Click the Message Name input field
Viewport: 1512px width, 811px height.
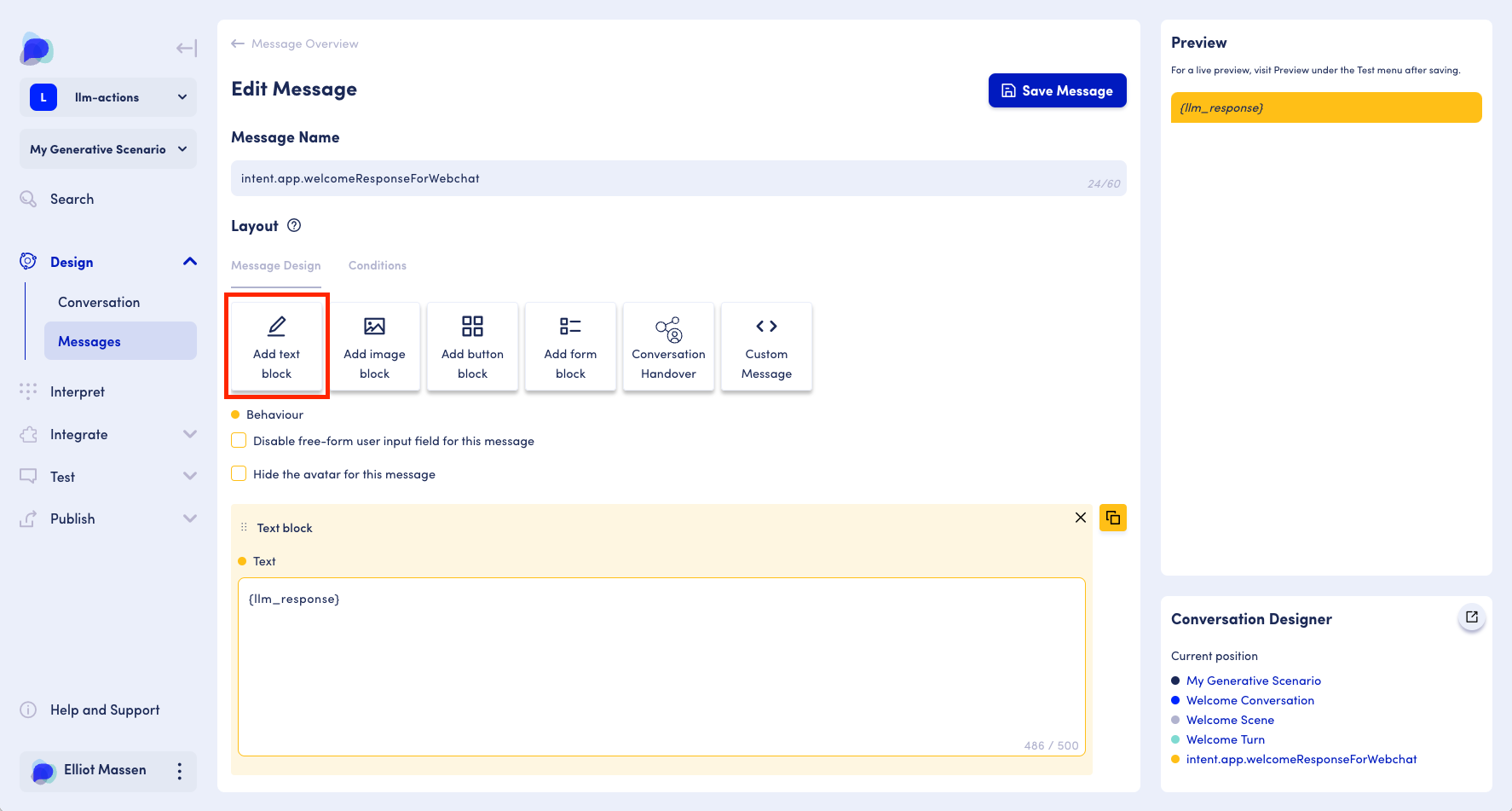[x=656, y=178]
